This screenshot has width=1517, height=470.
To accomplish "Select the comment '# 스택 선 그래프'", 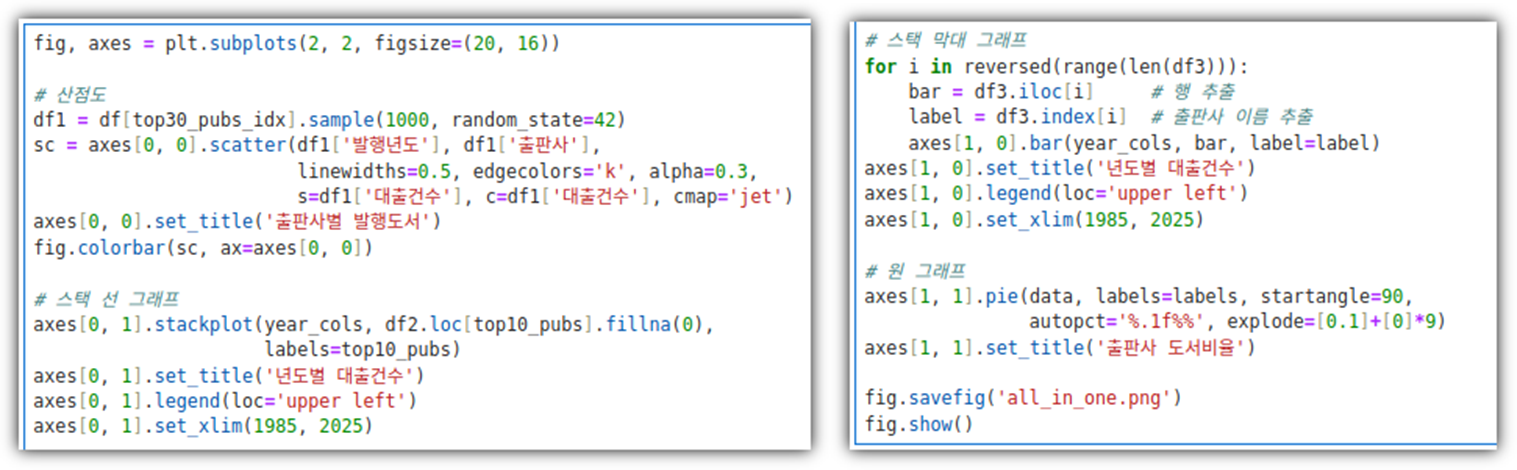I will point(107,298).
